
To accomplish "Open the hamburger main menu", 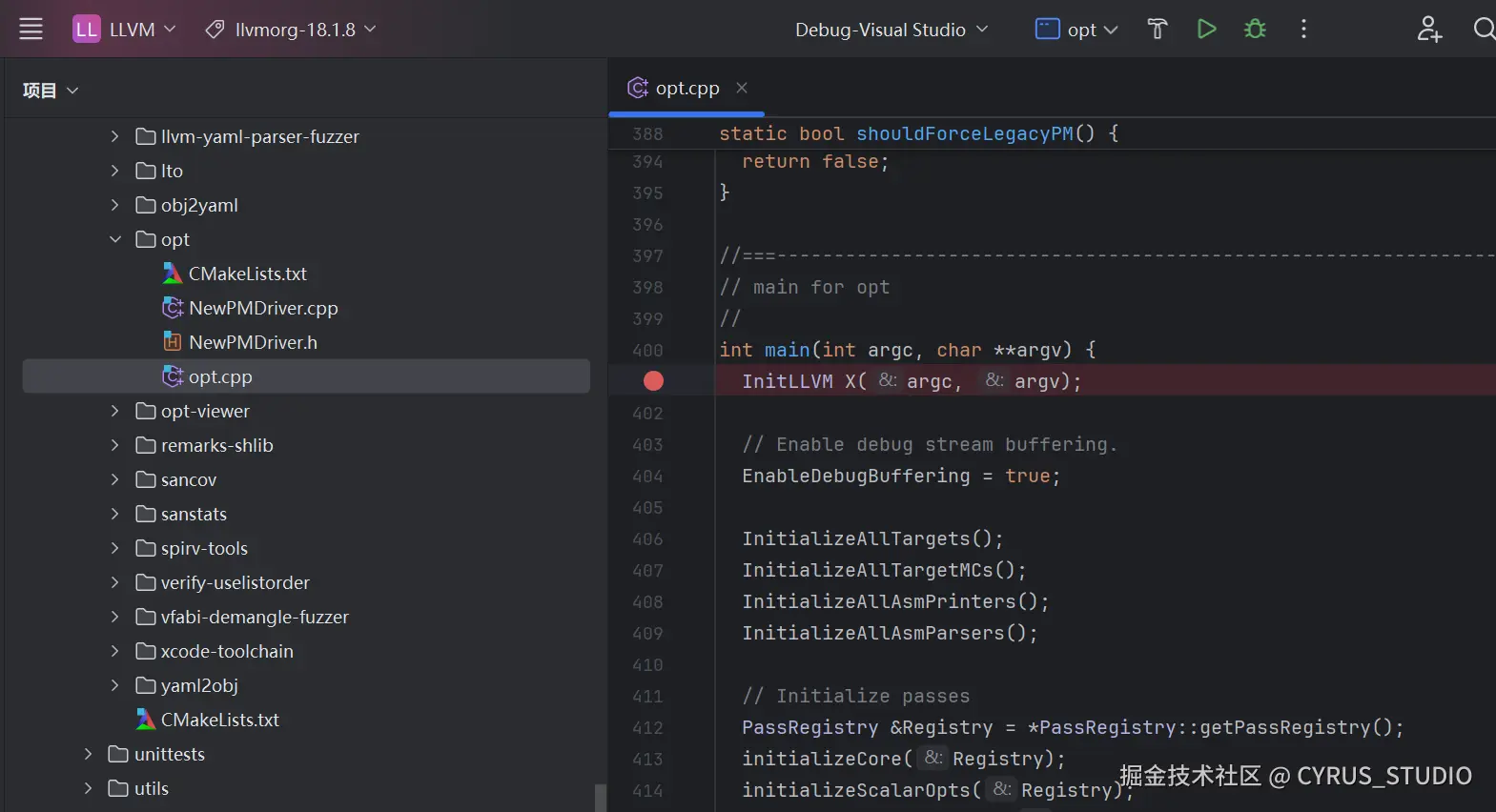I will click(31, 30).
